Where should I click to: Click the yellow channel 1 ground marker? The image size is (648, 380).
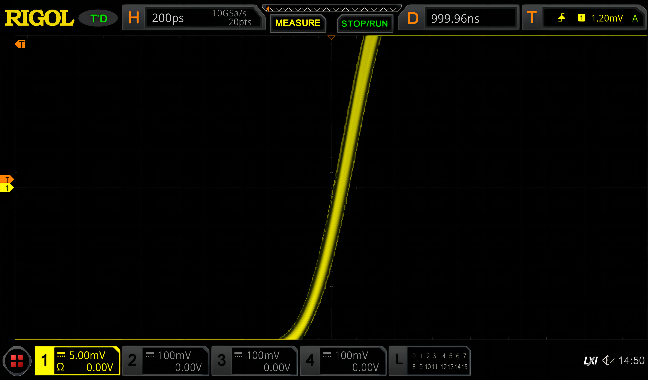click(7, 188)
